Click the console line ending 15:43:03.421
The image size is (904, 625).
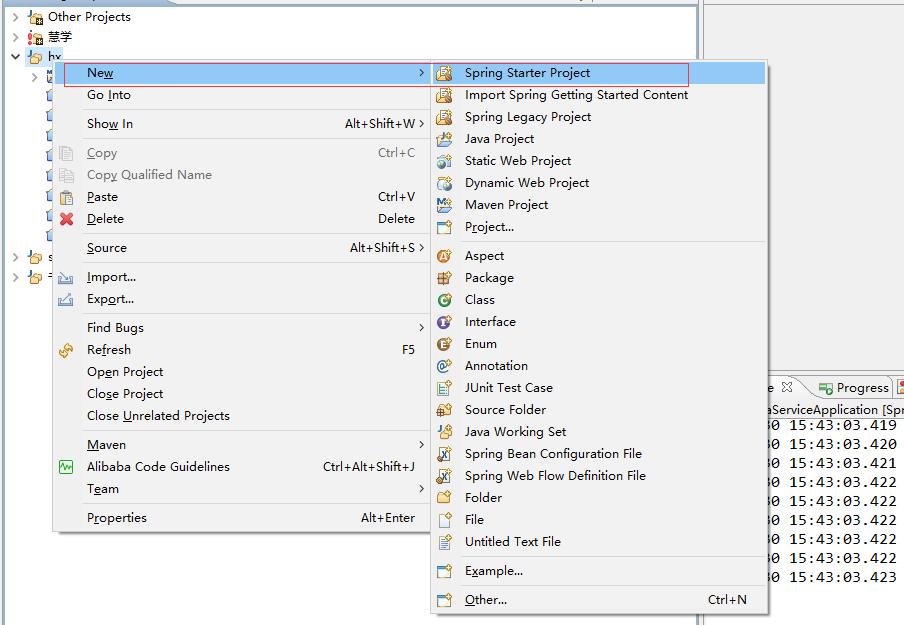(831, 464)
